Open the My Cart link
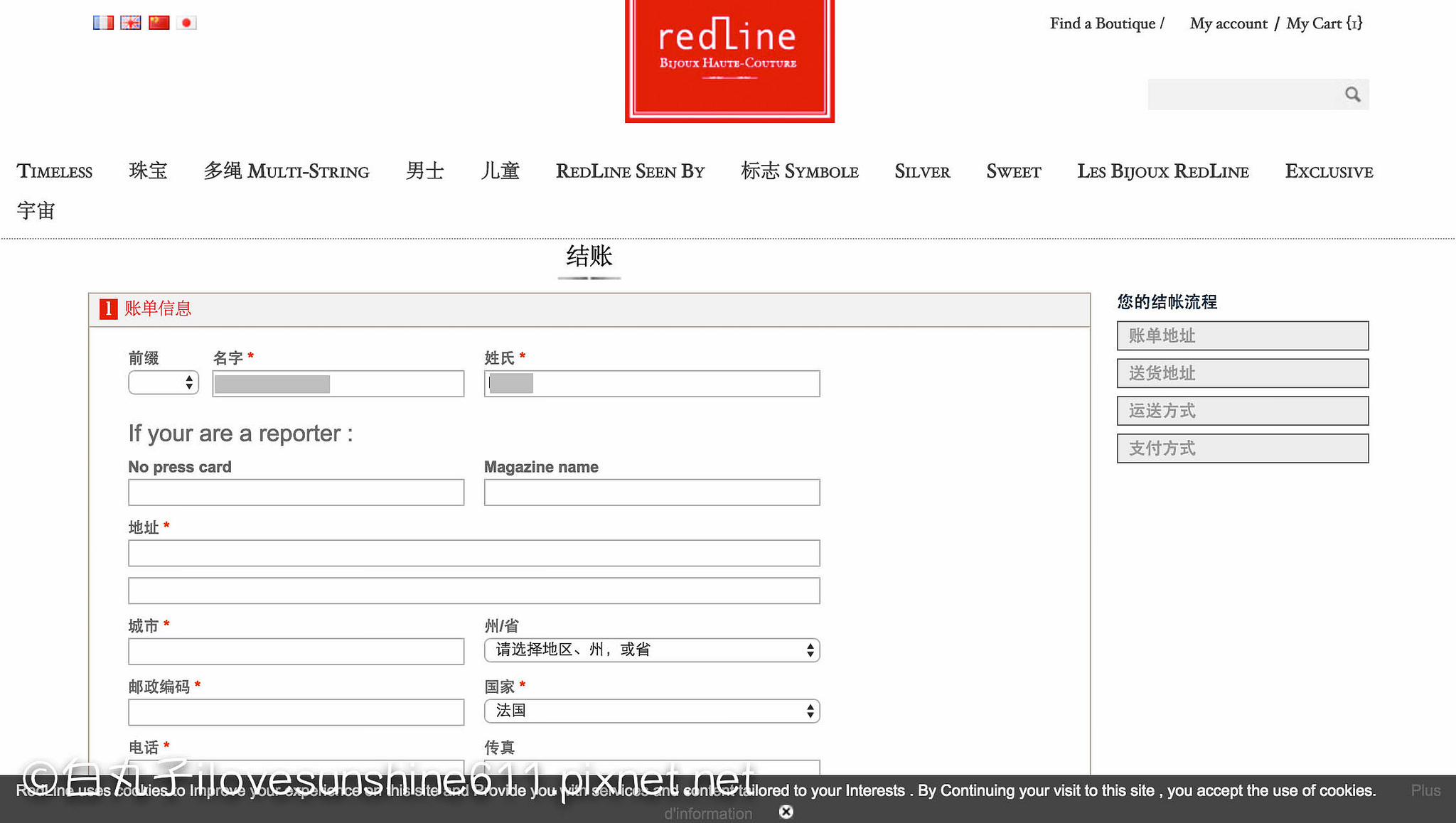 click(x=1324, y=23)
